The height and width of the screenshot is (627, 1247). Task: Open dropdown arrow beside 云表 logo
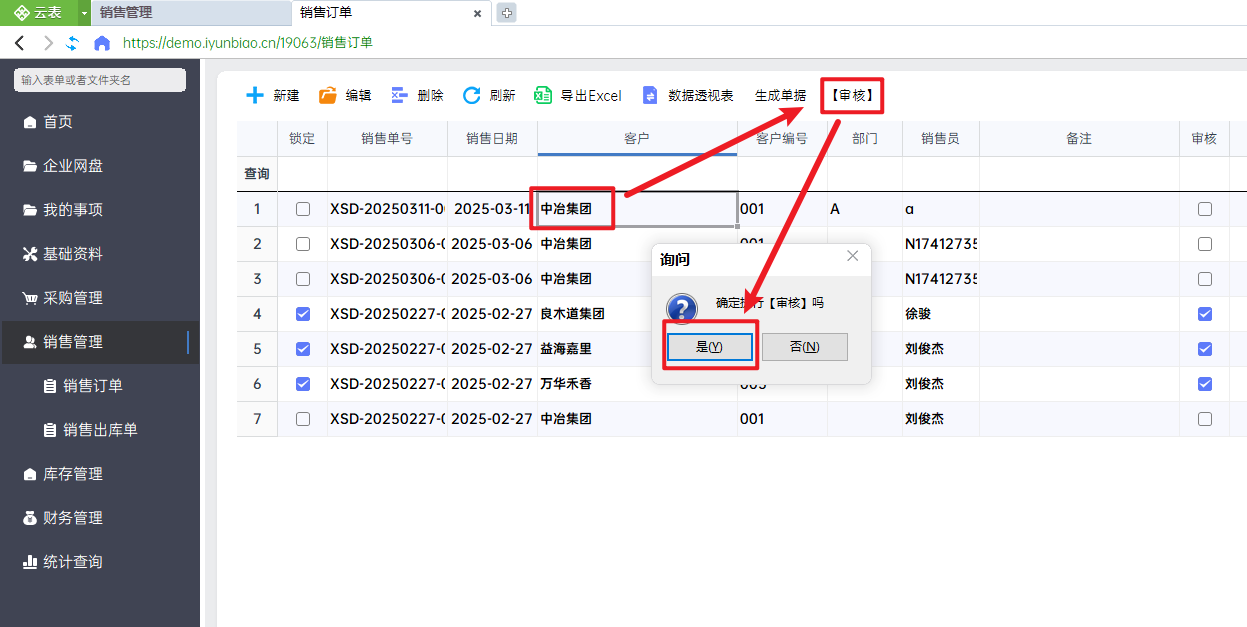point(84,13)
